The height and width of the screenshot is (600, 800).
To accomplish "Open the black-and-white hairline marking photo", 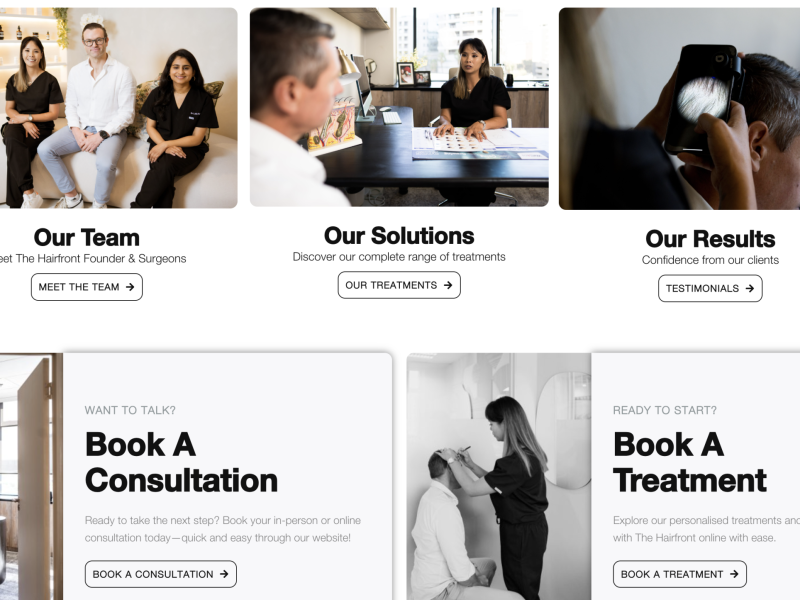I will tap(499, 477).
